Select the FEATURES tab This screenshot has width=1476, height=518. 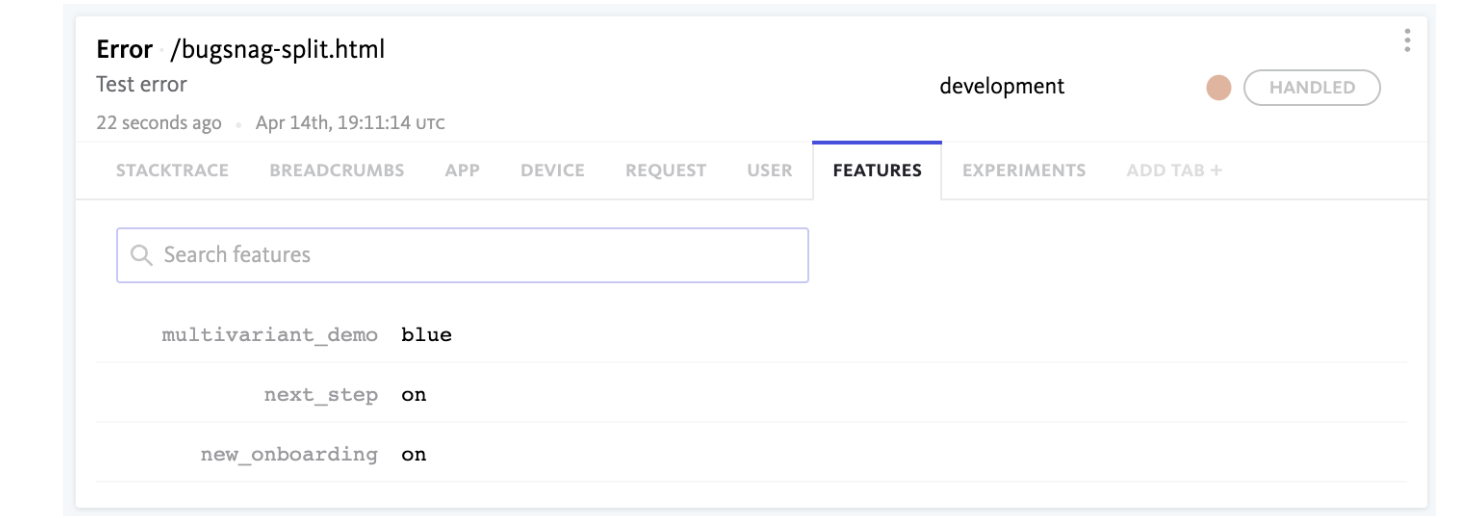(x=877, y=170)
